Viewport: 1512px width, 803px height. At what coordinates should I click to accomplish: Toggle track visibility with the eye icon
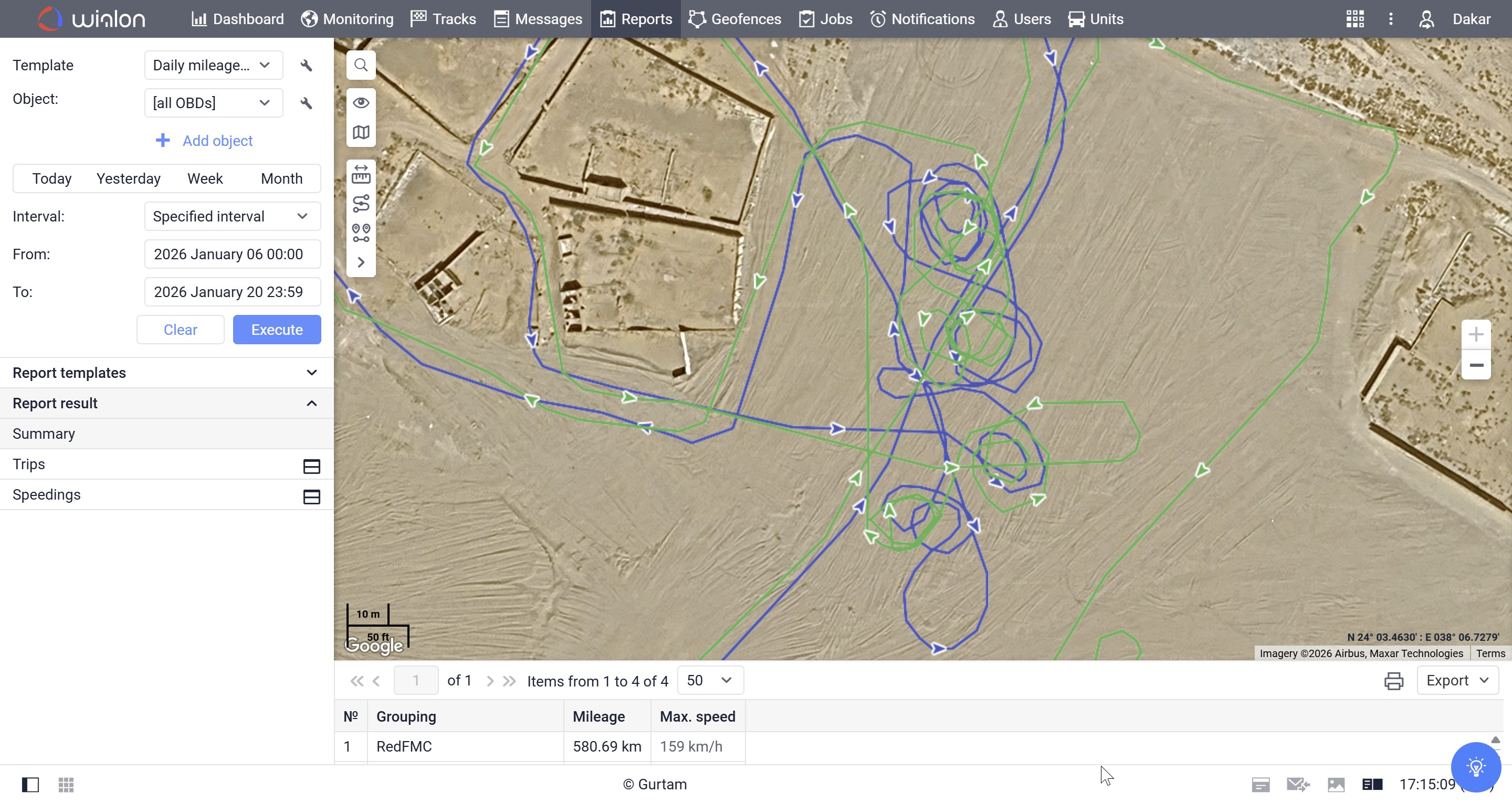click(x=360, y=102)
